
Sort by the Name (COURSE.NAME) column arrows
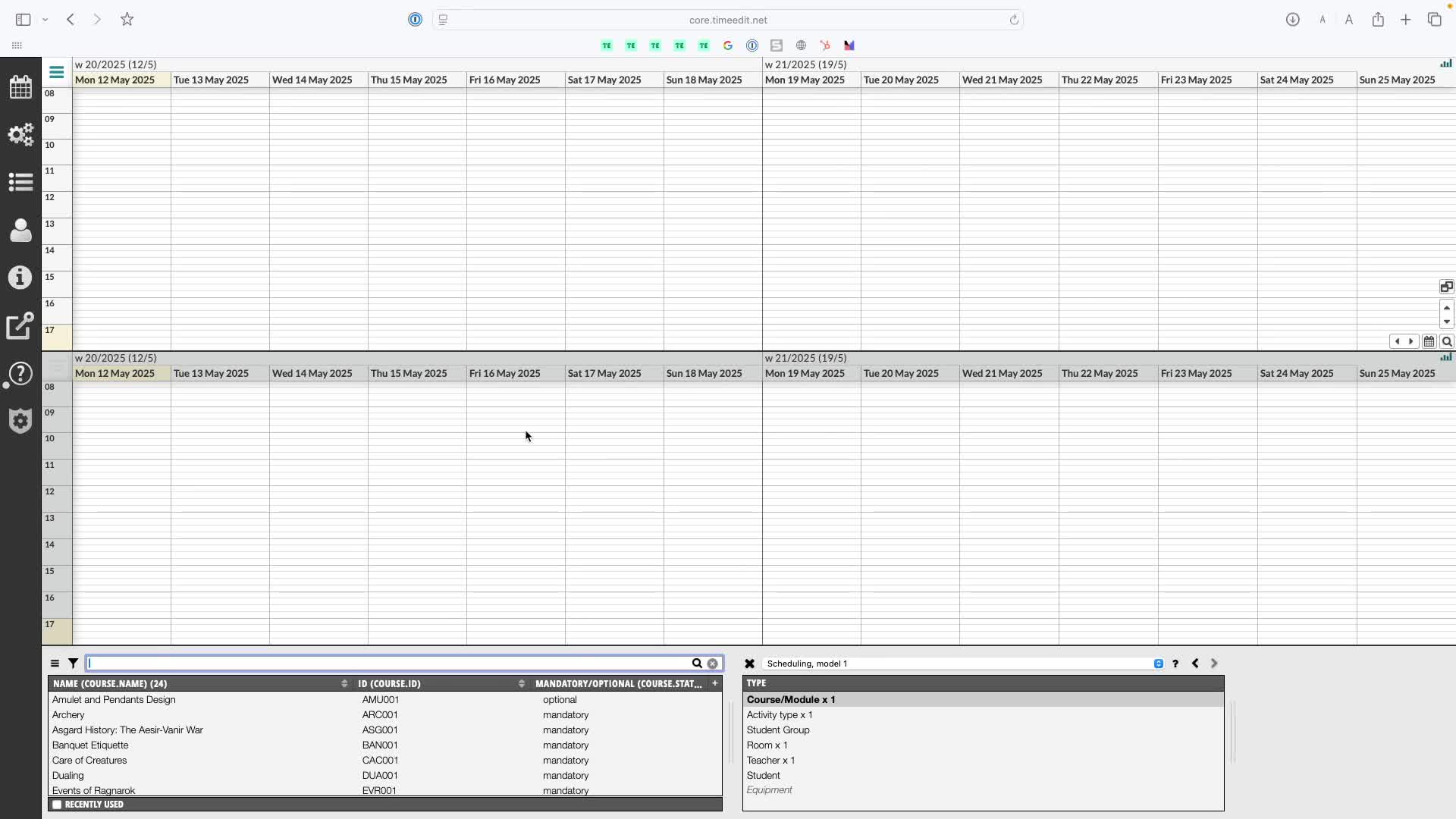[344, 684]
